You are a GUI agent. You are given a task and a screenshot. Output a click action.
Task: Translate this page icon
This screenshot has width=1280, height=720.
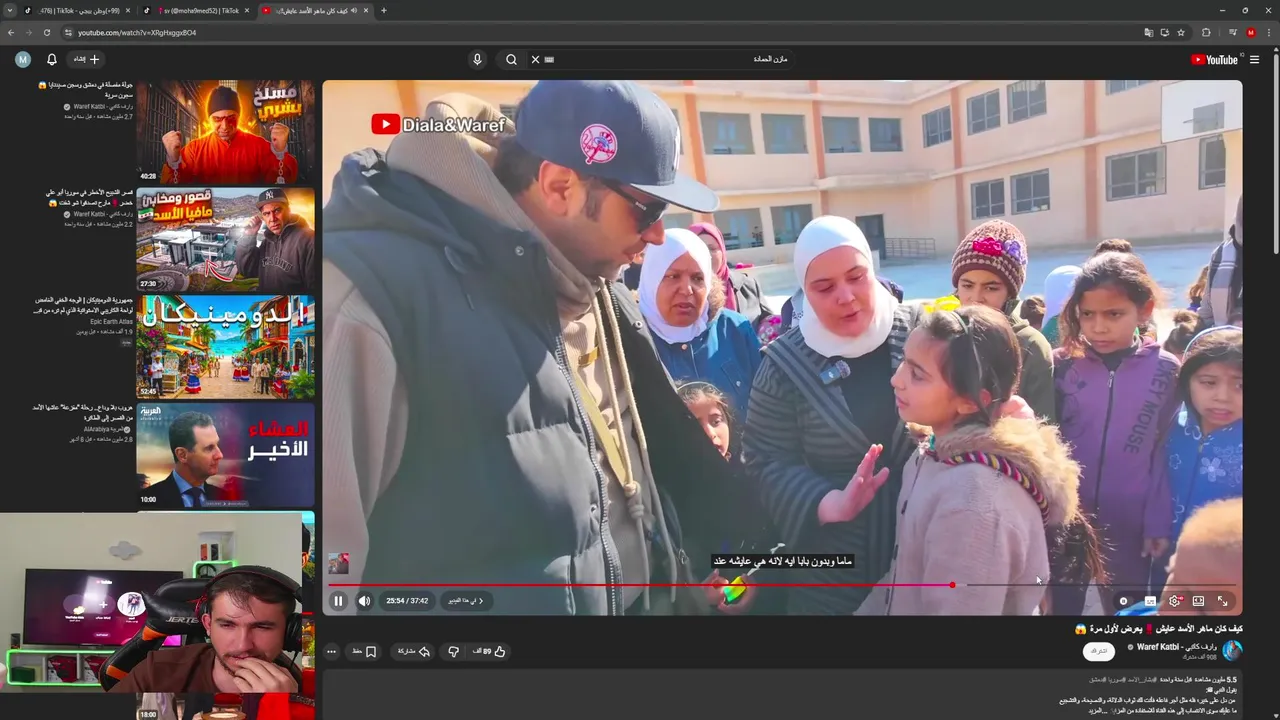point(1149,33)
